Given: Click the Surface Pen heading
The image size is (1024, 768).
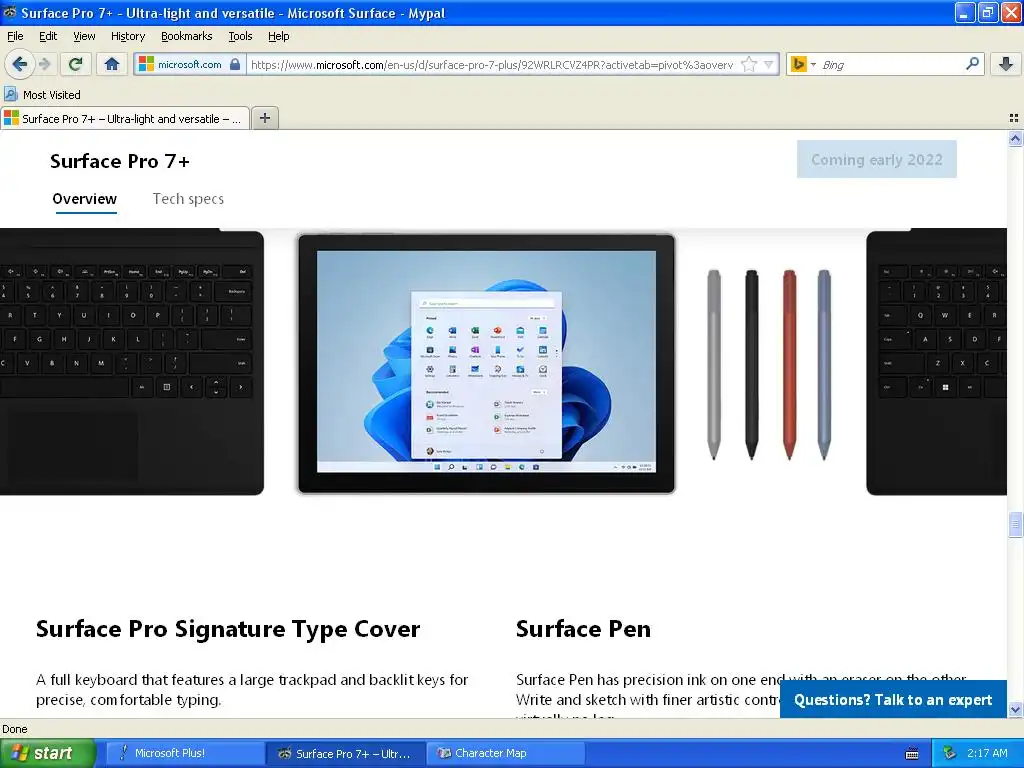Looking at the screenshot, I should pyautogui.click(x=583, y=629).
